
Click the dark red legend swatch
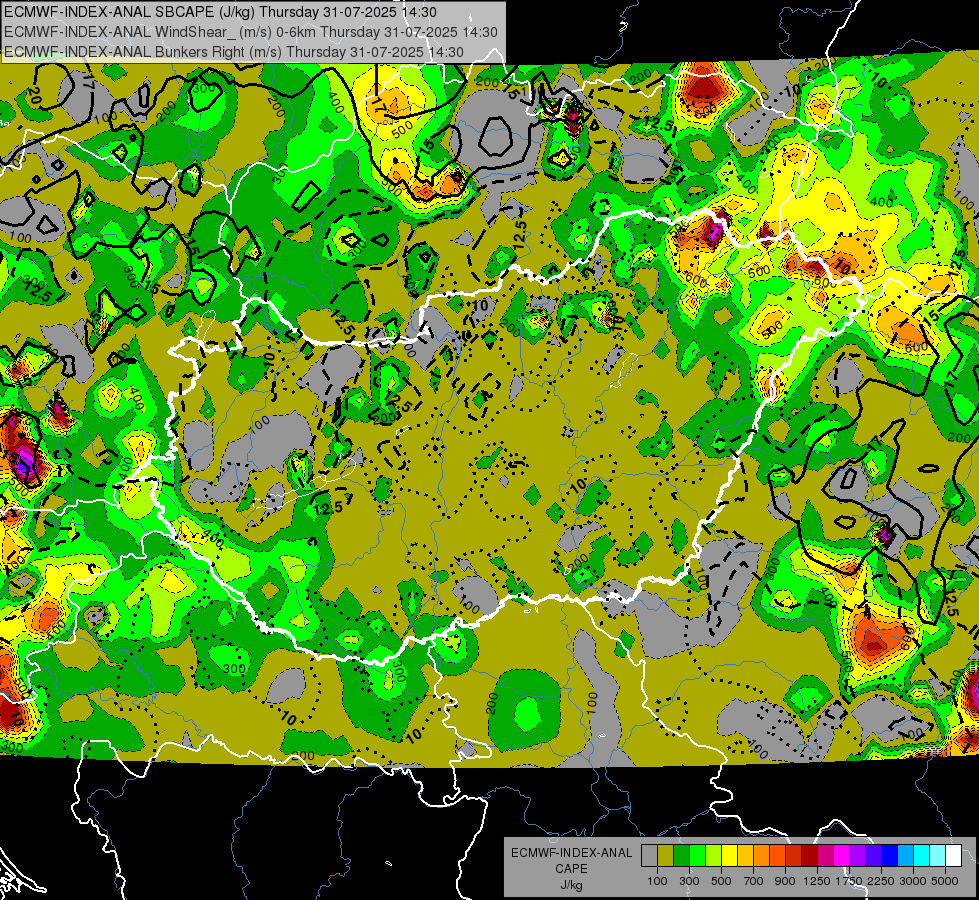pos(809,856)
